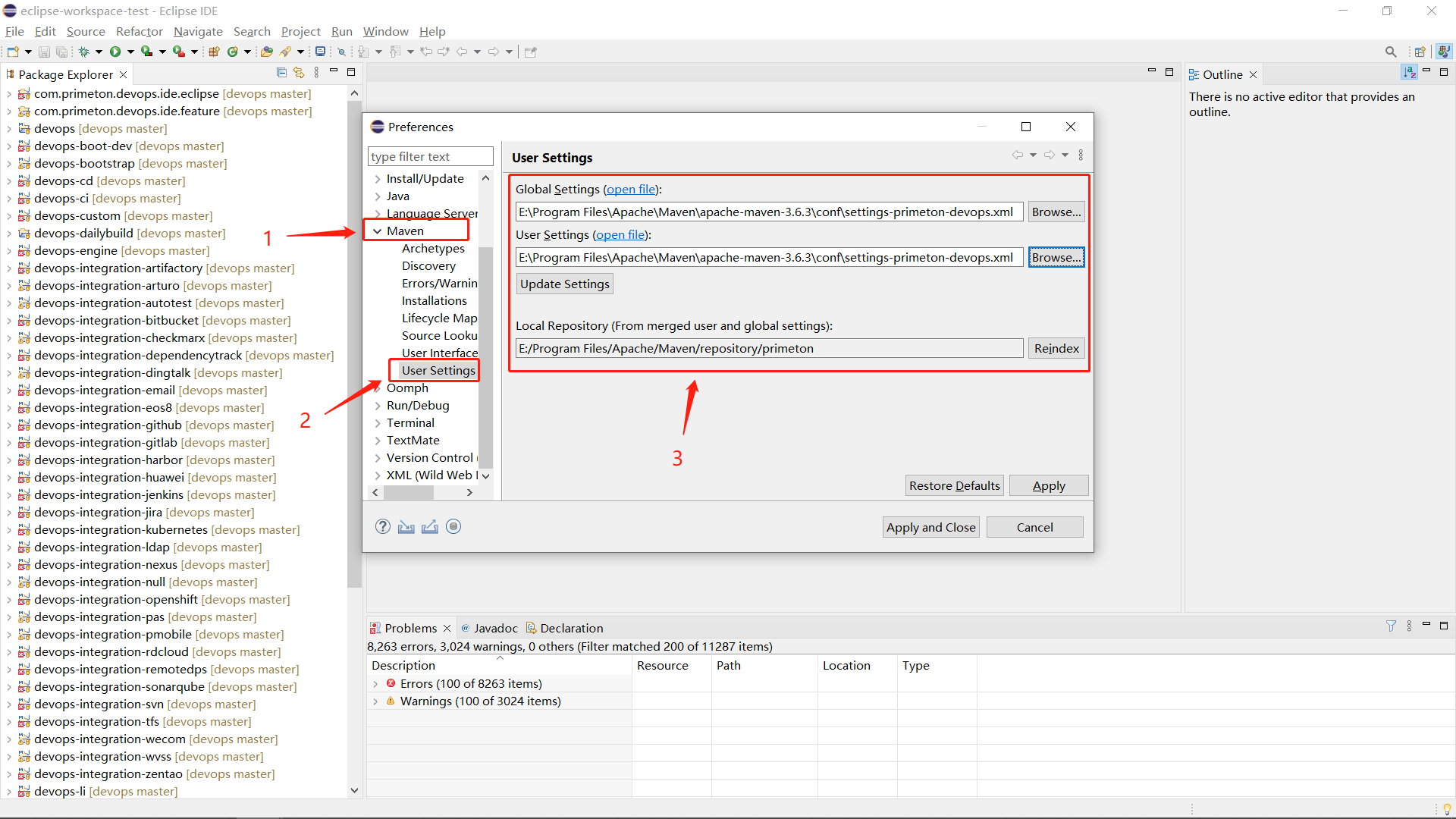The width and height of the screenshot is (1456, 819).
Task: Click the New Java Package icon
Action: pos(214,52)
